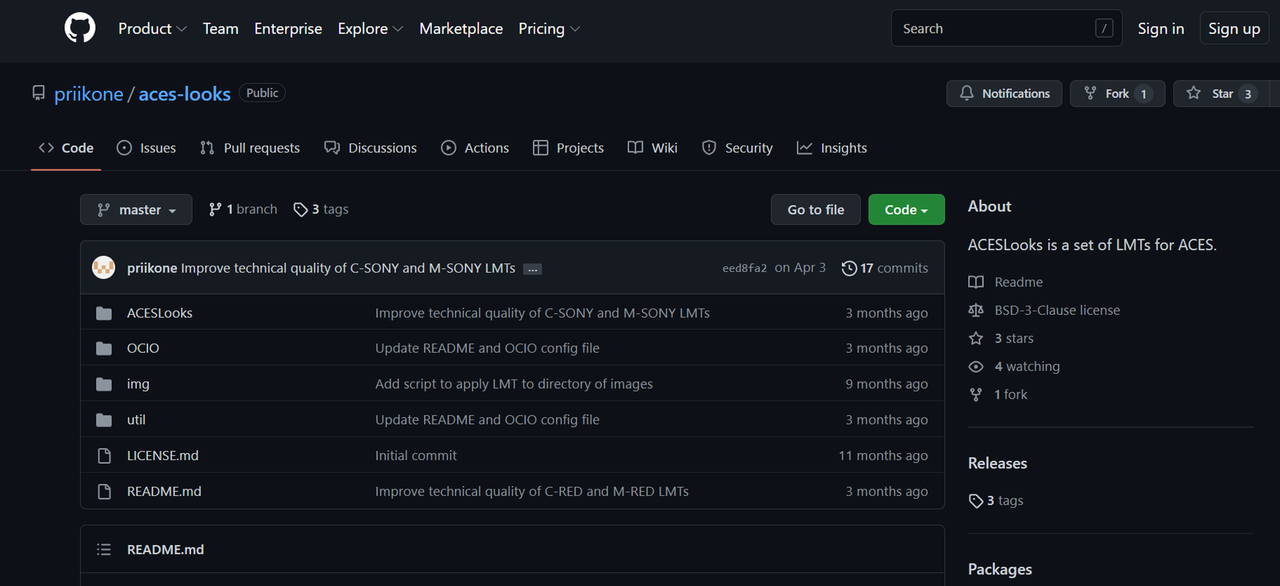
Task: Switch to the Actions tab
Action: tap(475, 148)
